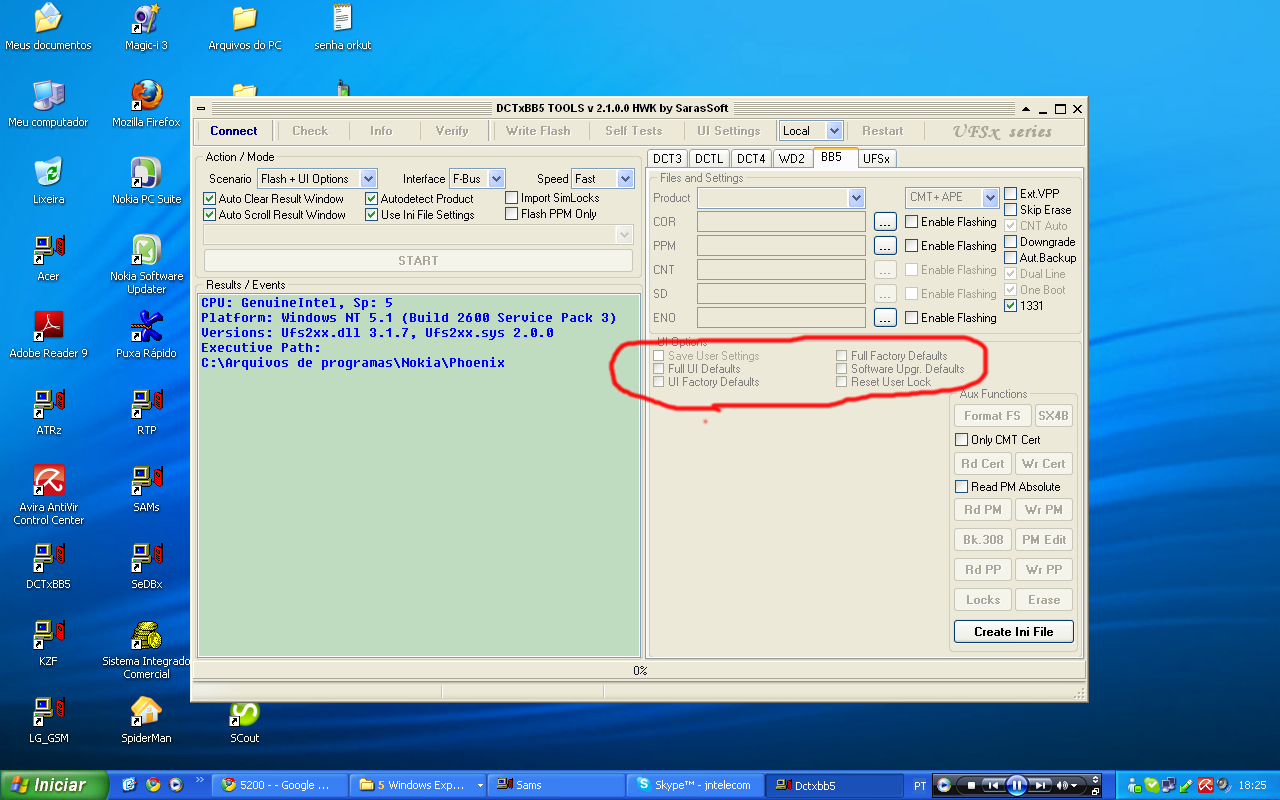The image size is (1280, 800).
Task: Click the Connect button
Action: pyautogui.click(x=234, y=131)
